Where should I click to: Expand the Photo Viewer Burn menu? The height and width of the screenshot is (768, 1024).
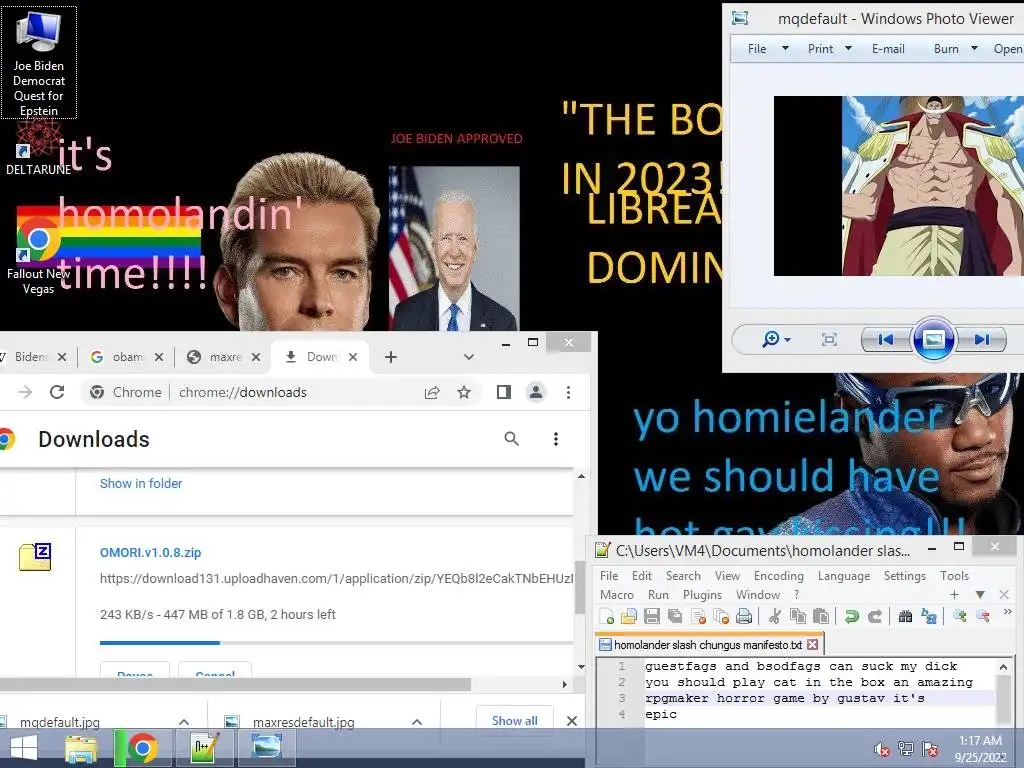tap(955, 49)
